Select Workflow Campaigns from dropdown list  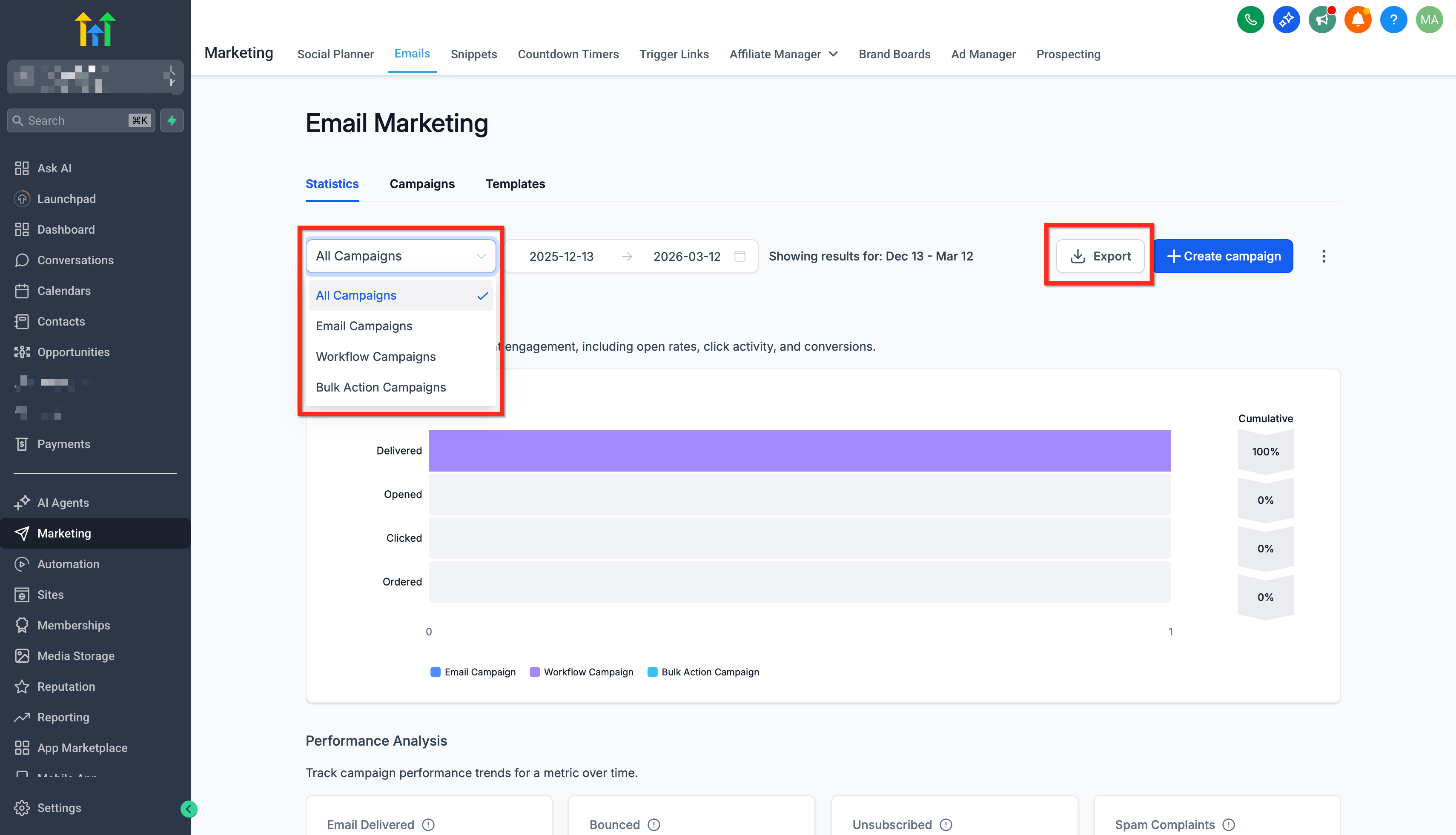[x=376, y=357]
